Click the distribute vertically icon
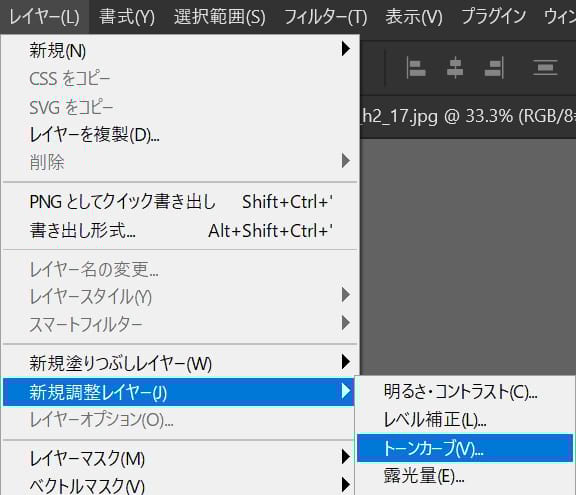This screenshot has height=495, width=576. pos(546,68)
